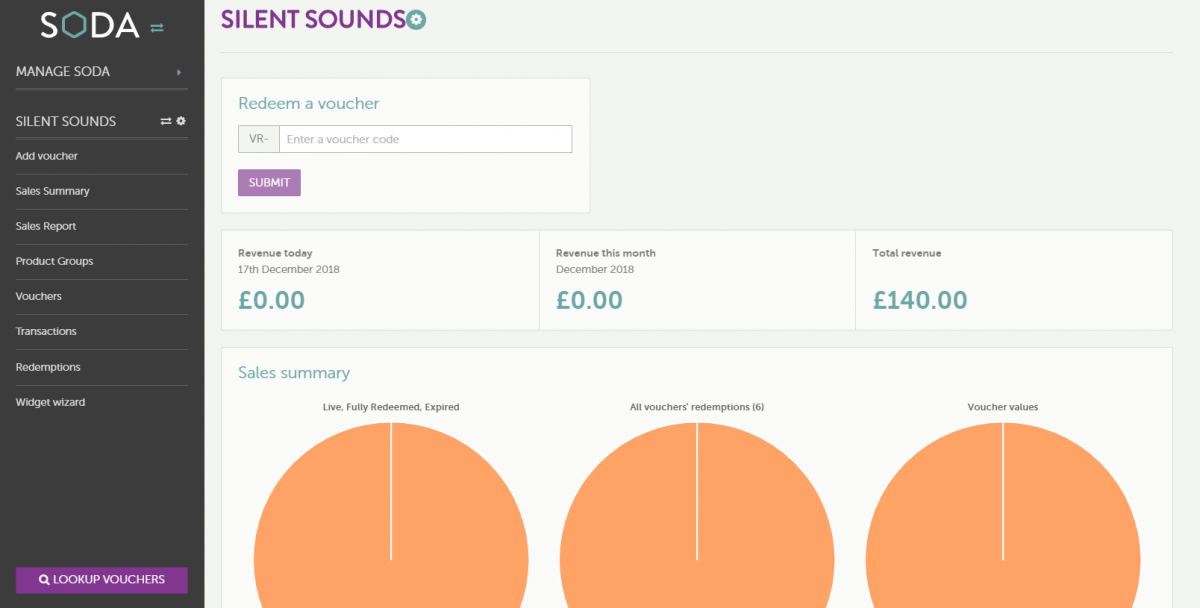1200x608 pixels.
Task: Click sidebar gear icon beside Silent Sounds
Action: [x=181, y=121]
